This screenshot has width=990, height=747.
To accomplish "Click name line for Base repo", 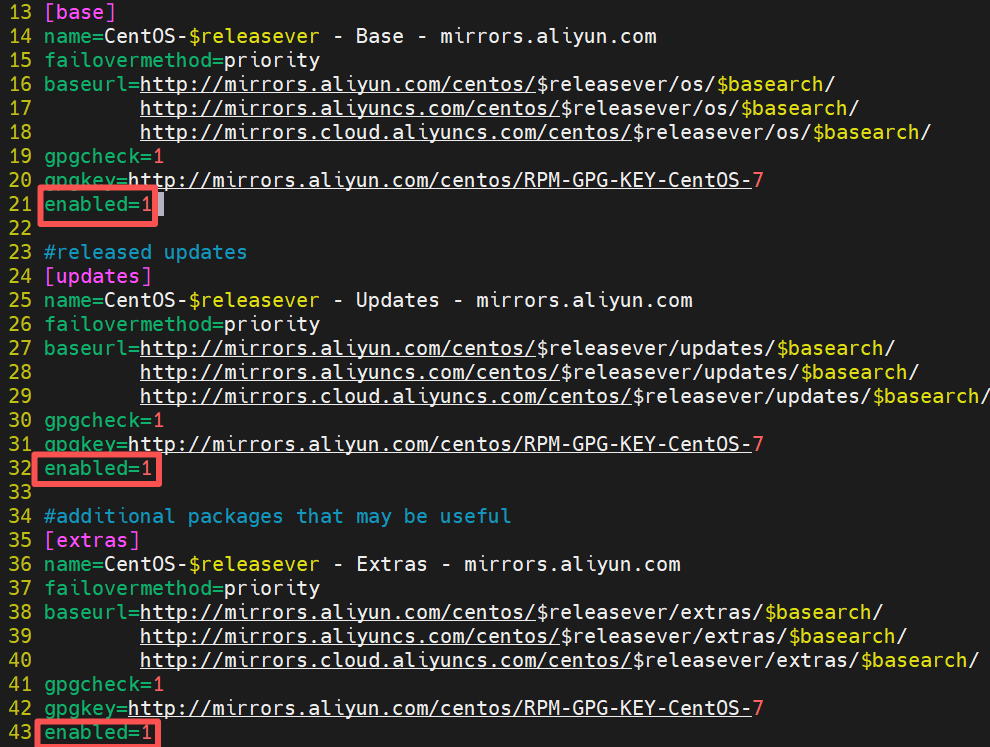I will point(350,36).
